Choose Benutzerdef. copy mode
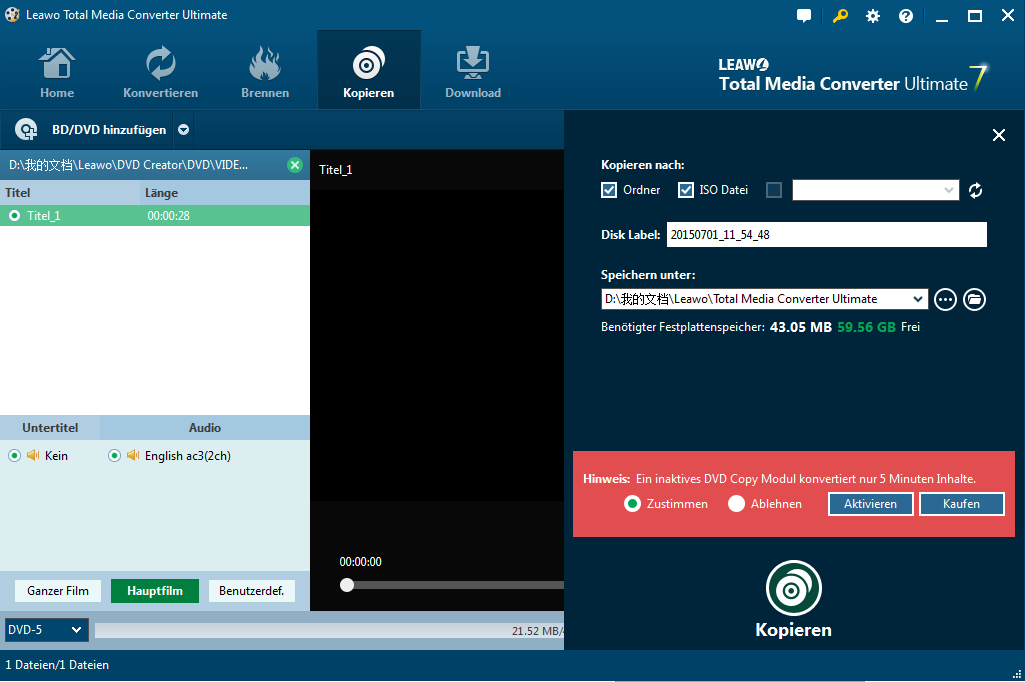This screenshot has width=1025, height=682. click(252, 590)
